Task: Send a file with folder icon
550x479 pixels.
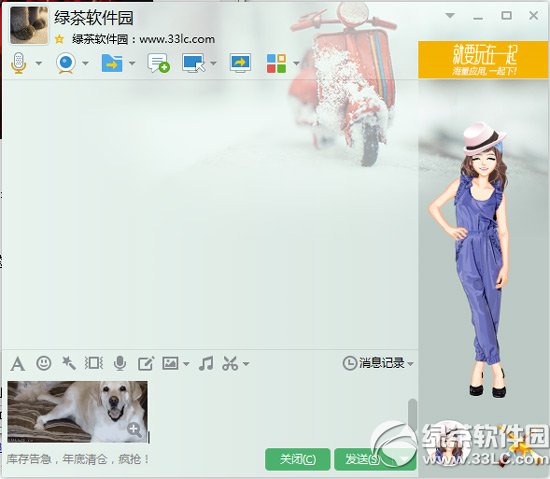Action: (112, 63)
